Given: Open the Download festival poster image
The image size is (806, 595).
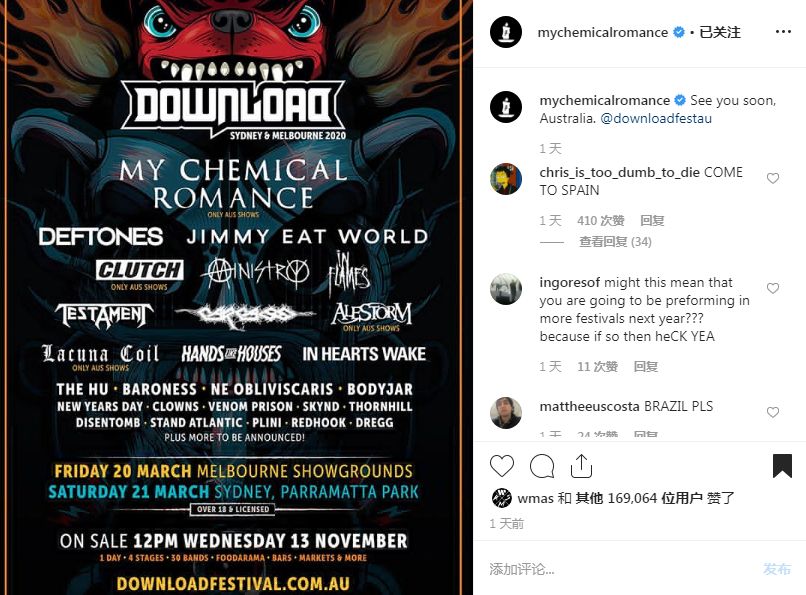Looking at the screenshot, I should 236,298.
